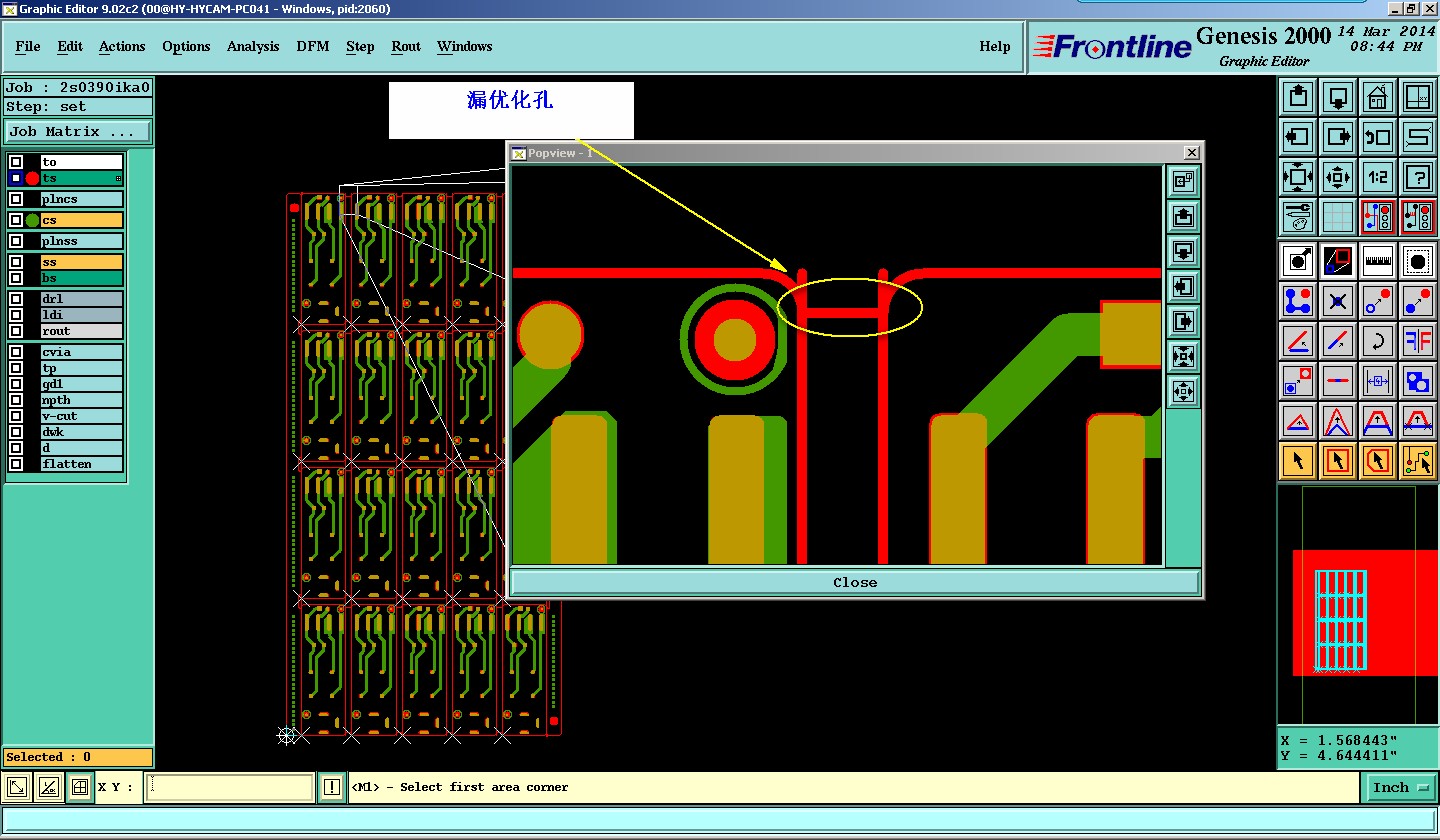1440x840 pixels.
Task: Click the navigator overview thumbnail panel
Action: tap(1357, 607)
